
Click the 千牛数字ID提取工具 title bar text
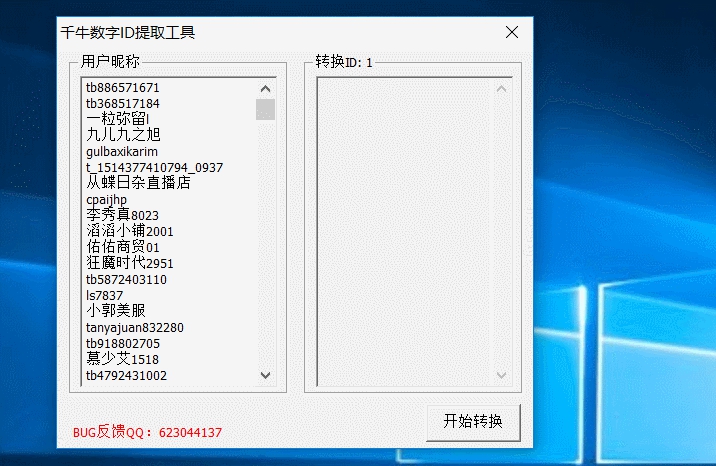click(x=128, y=32)
